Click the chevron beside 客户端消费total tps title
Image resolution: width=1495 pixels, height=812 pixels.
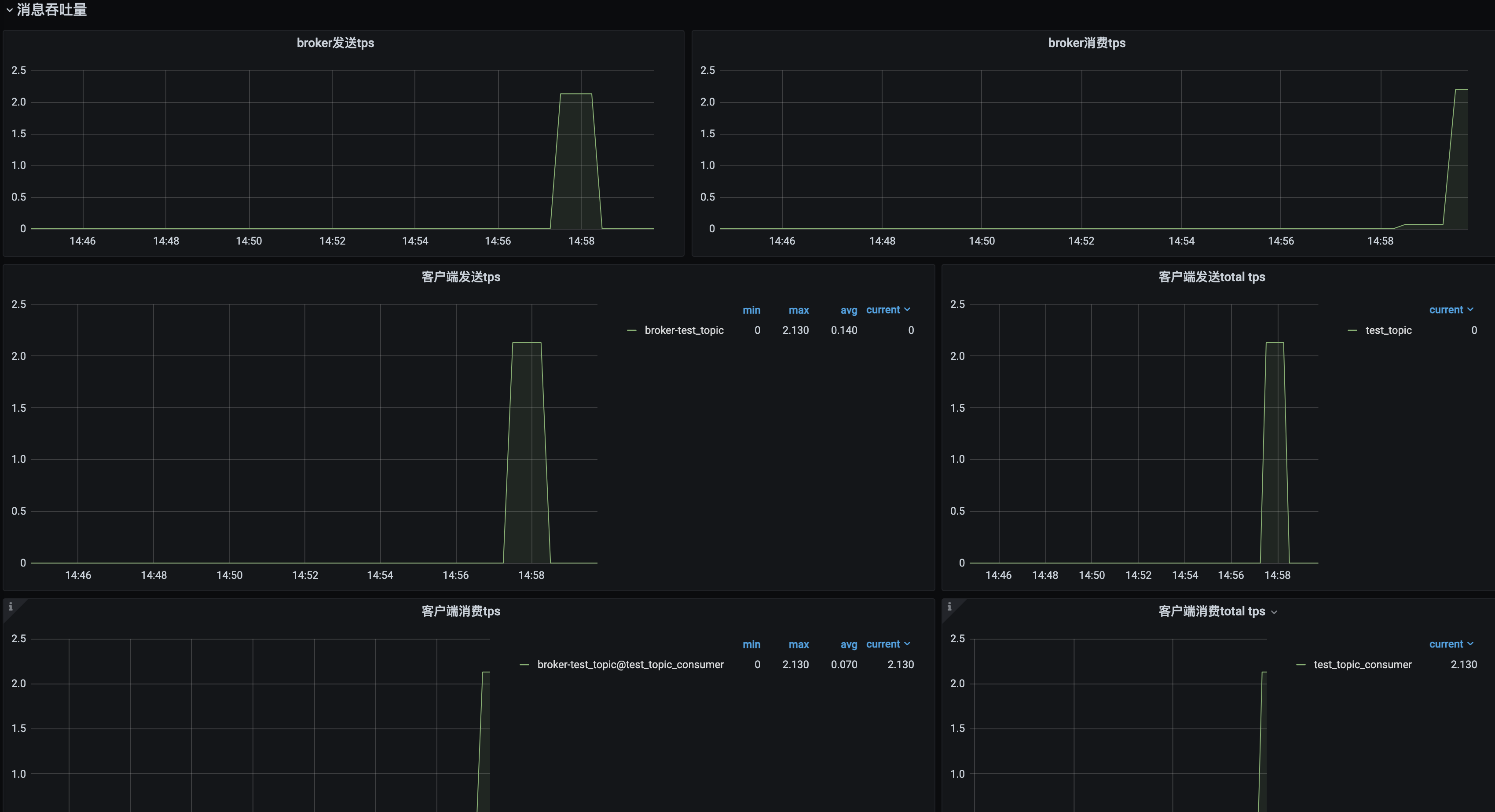pyautogui.click(x=1274, y=612)
